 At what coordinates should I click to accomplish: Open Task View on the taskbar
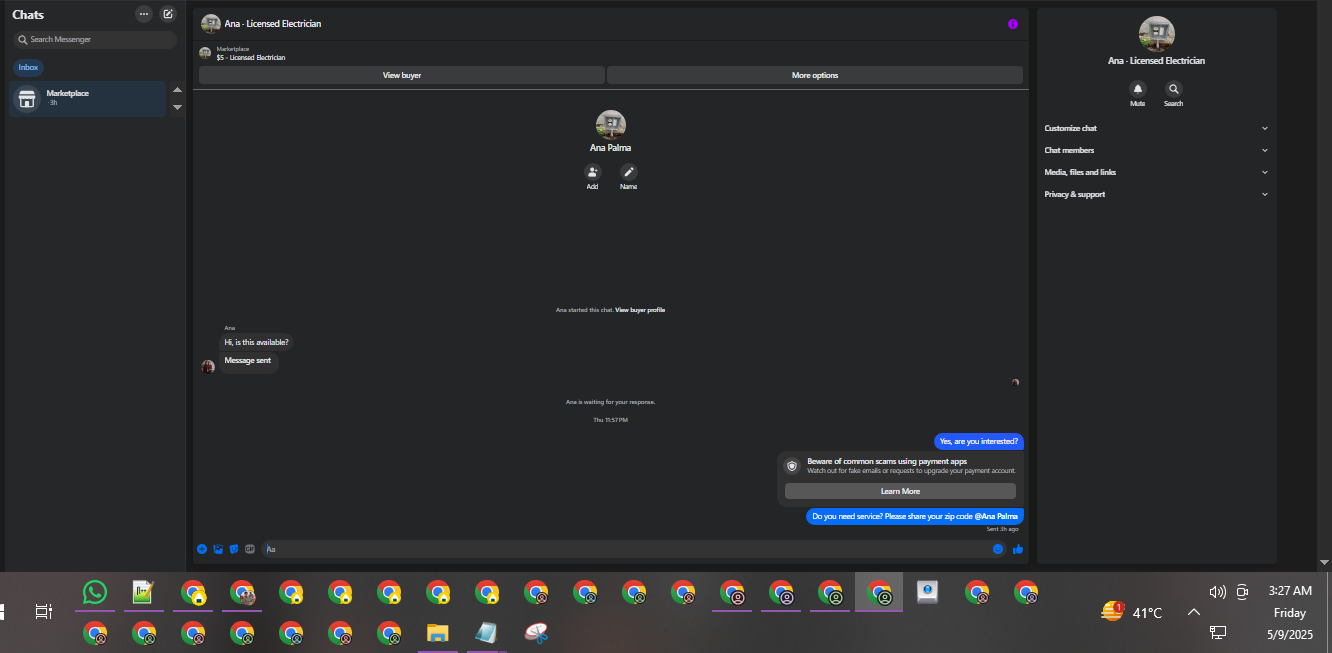click(43, 611)
